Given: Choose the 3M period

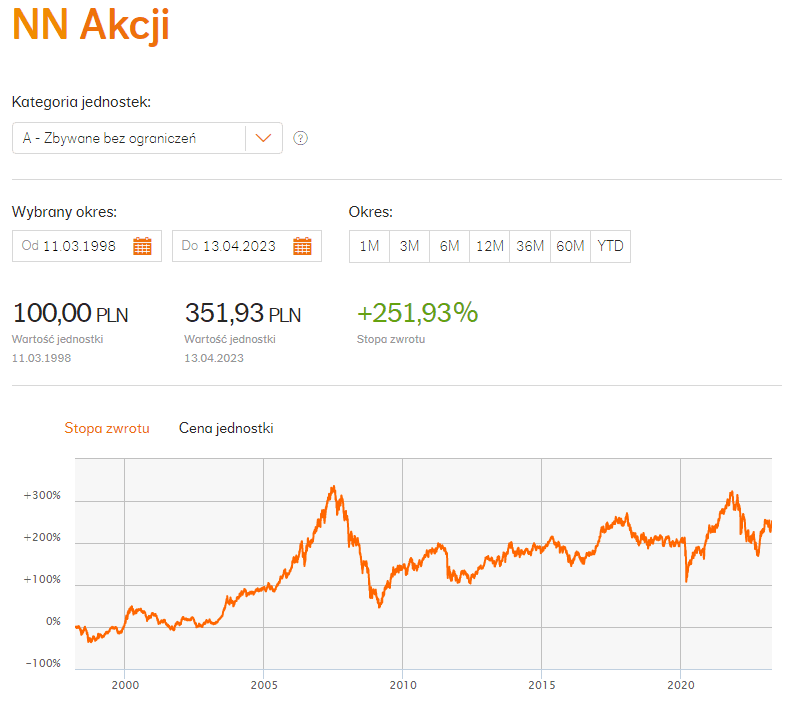Looking at the screenshot, I should [409, 246].
